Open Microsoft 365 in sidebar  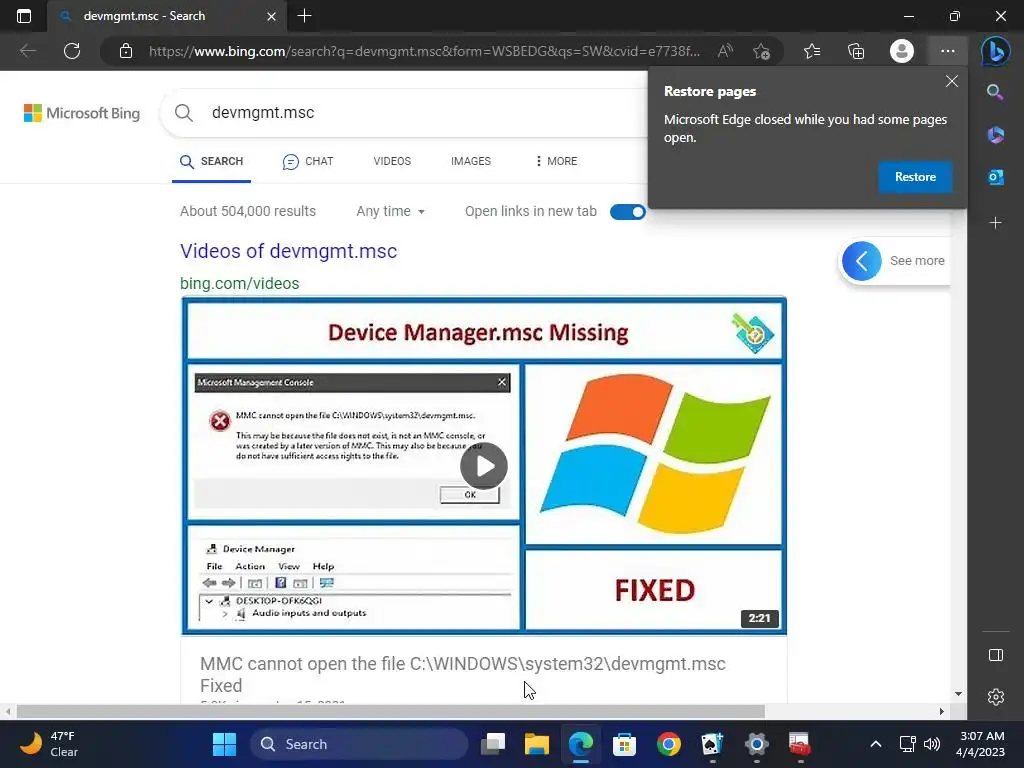point(995,135)
